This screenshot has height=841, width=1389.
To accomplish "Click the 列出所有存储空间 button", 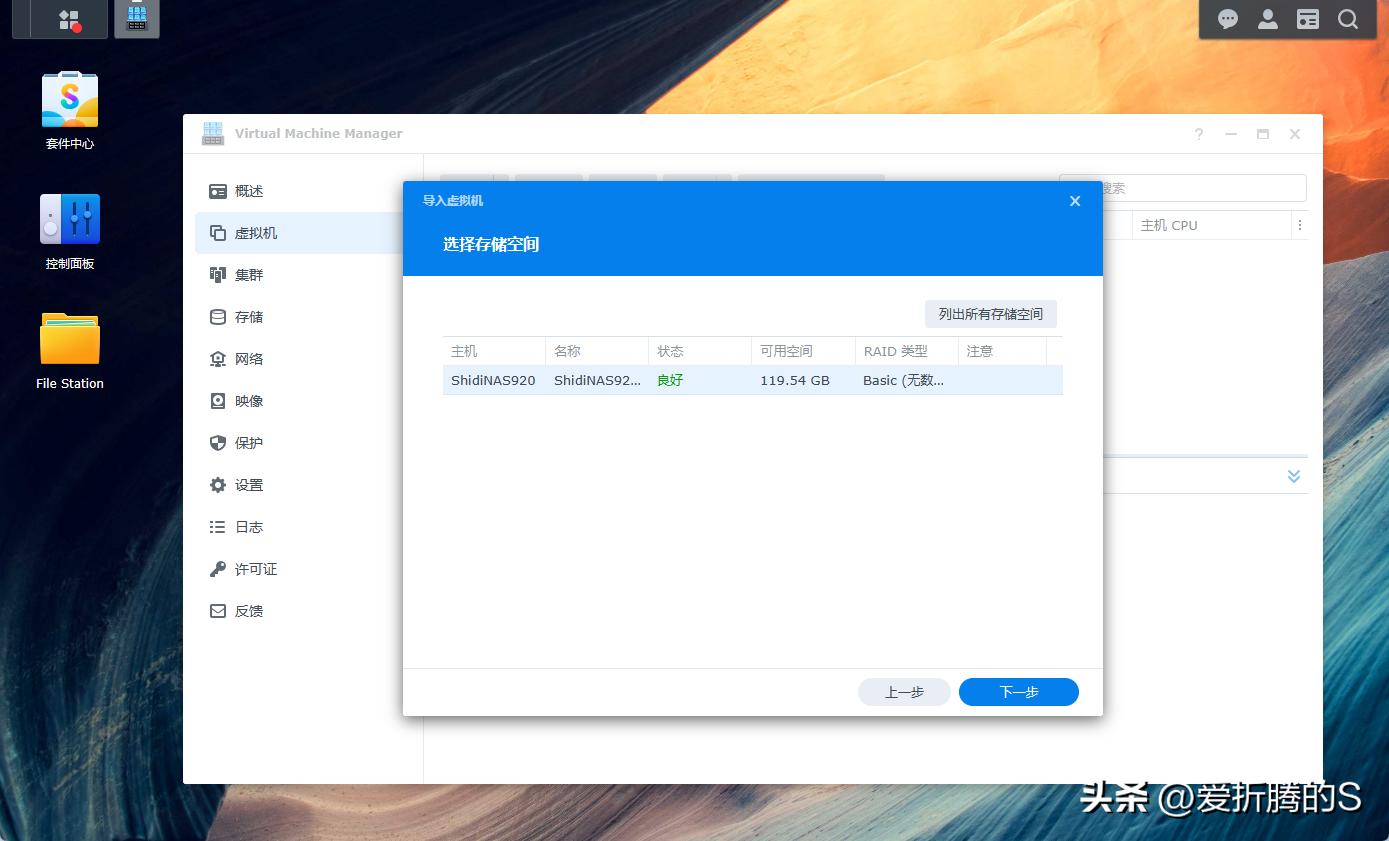I will tap(990, 313).
